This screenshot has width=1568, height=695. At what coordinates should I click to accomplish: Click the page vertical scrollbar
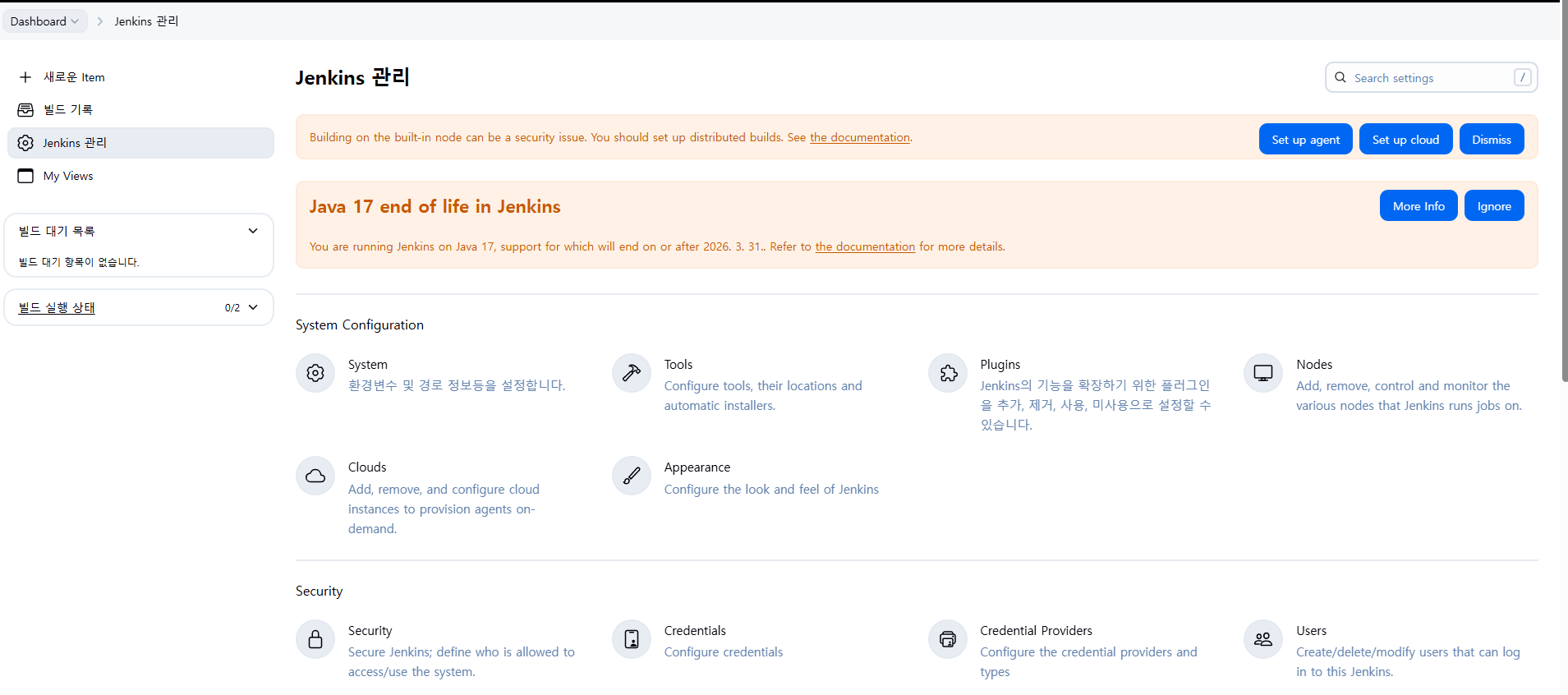1564,193
